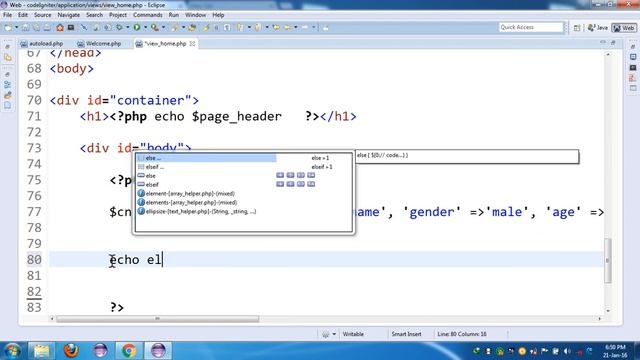Select the 'elseif ...' template suggestion
640x360 pixels.
243,167
